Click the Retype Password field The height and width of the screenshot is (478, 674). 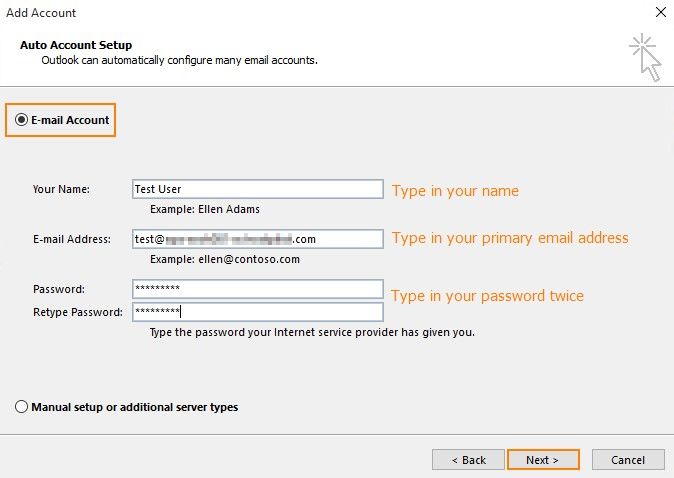[257, 312]
